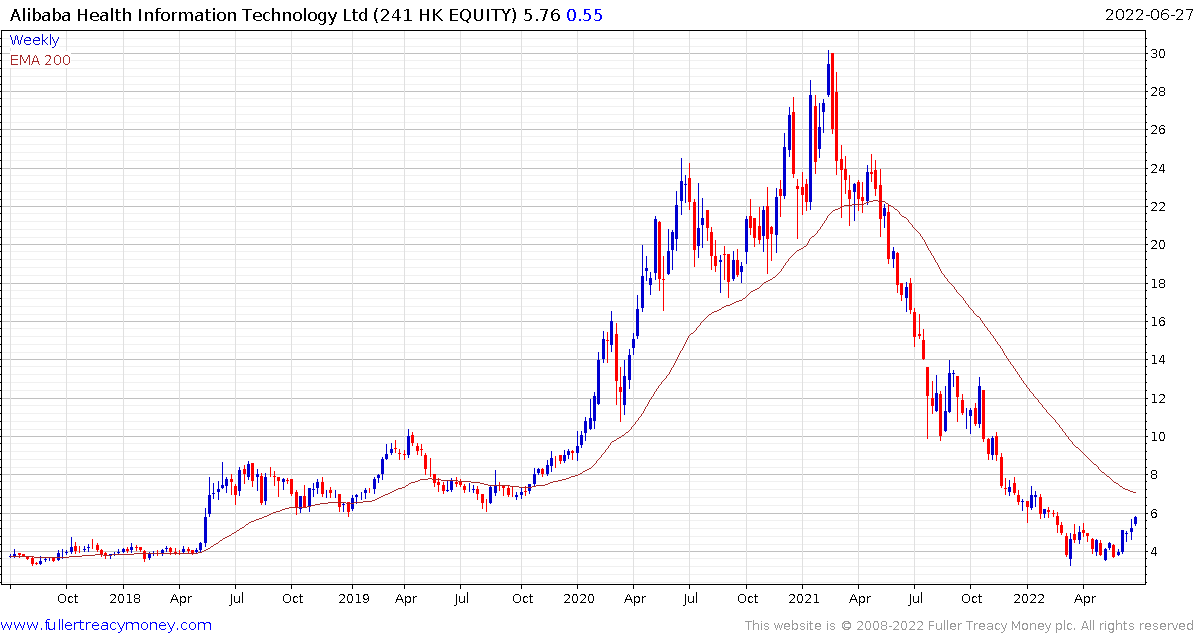The height and width of the screenshot is (640, 1195).
Task: Select the Weekly interval label
Action: pyautogui.click(x=34, y=41)
